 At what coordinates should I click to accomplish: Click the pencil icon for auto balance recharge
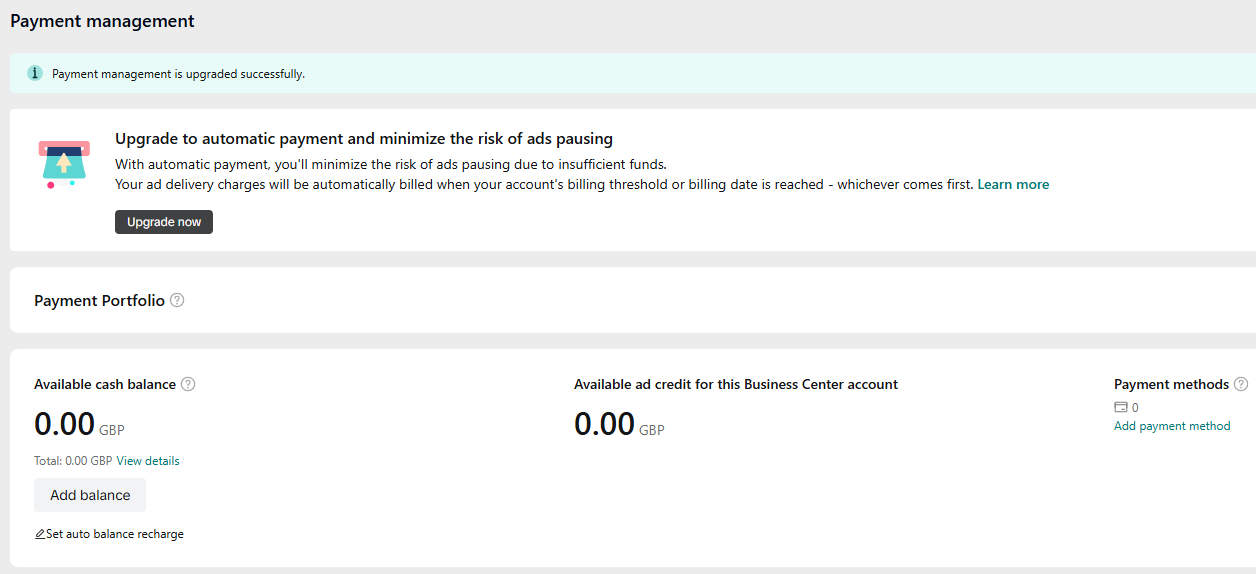click(40, 534)
